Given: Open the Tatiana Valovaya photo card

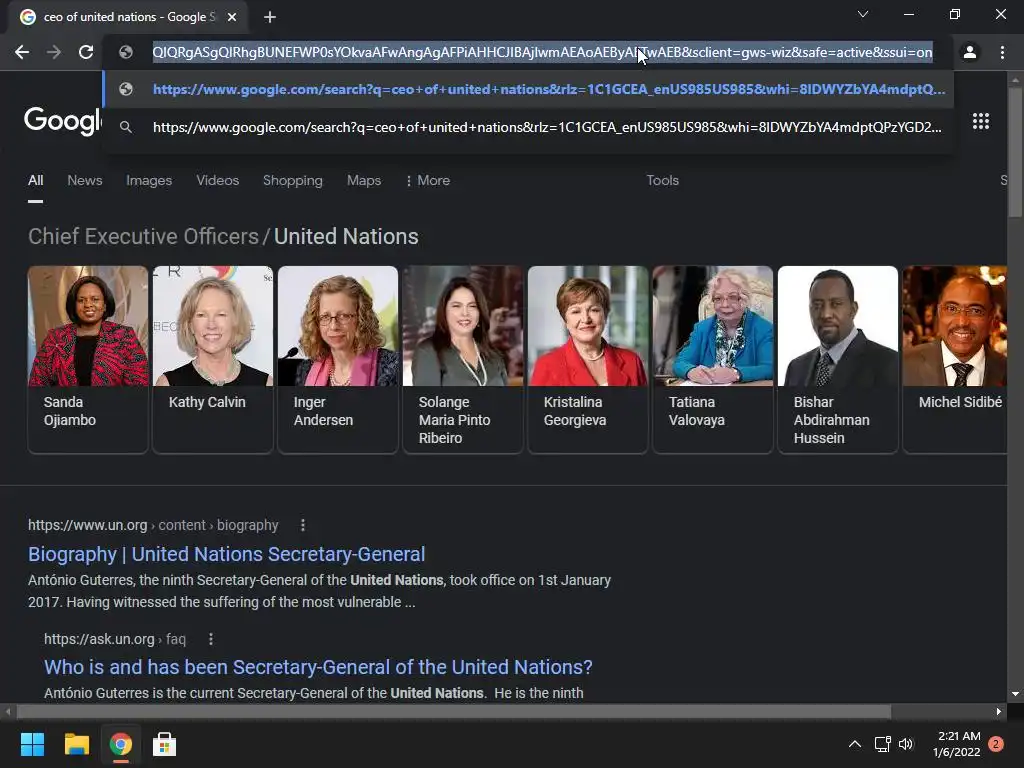Looking at the screenshot, I should [712, 359].
